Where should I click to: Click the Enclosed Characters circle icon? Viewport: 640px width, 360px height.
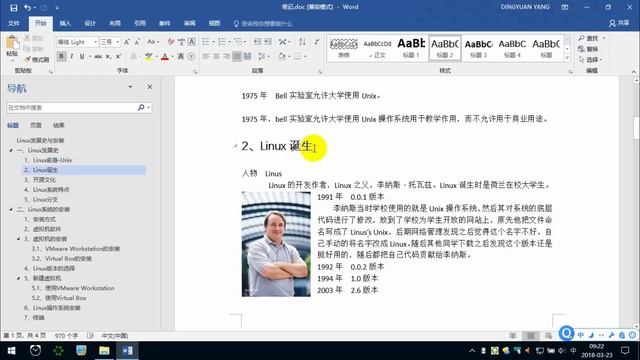point(191,56)
